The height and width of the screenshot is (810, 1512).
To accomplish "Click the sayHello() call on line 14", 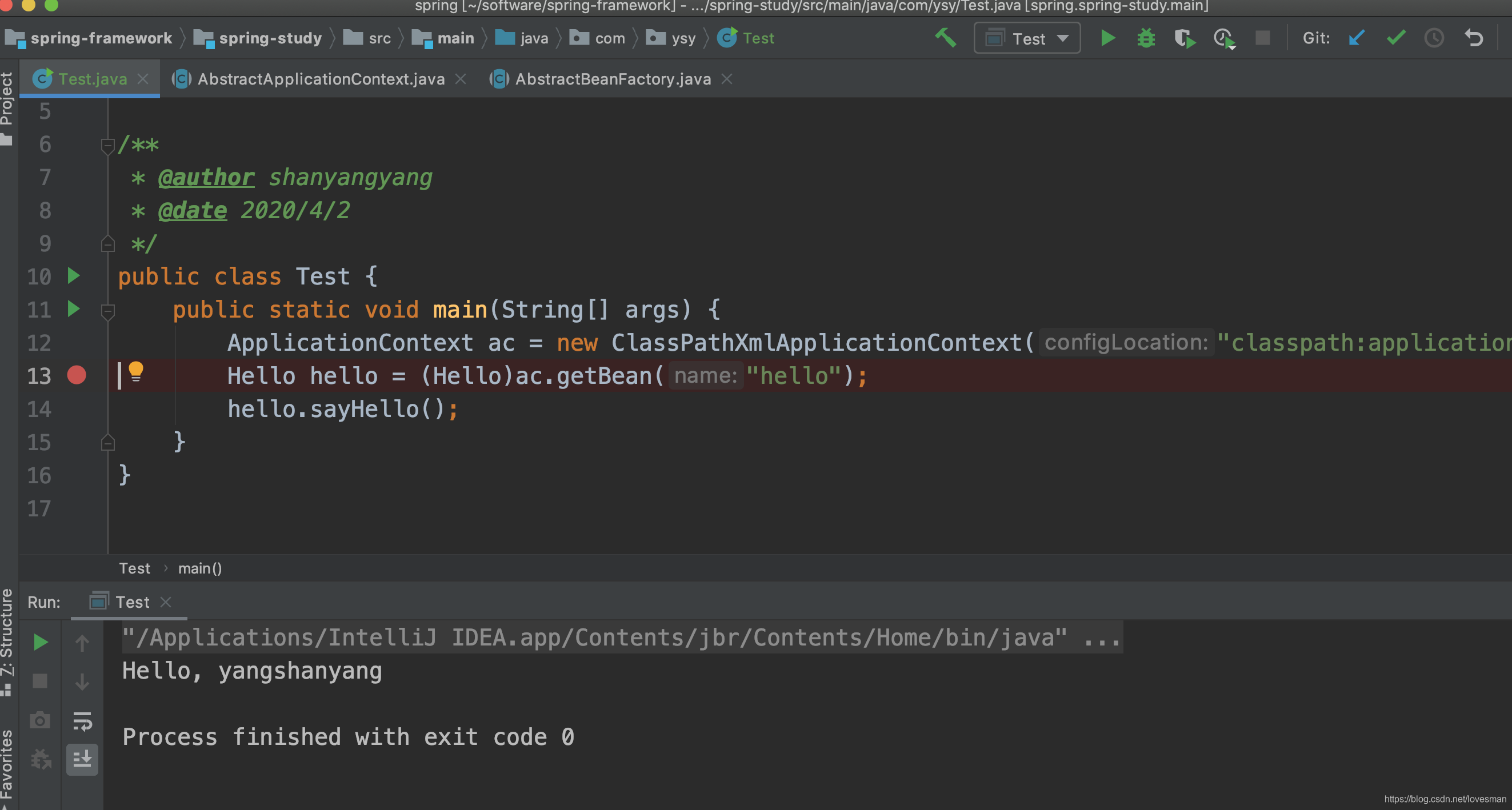I will pyautogui.click(x=378, y=408).
